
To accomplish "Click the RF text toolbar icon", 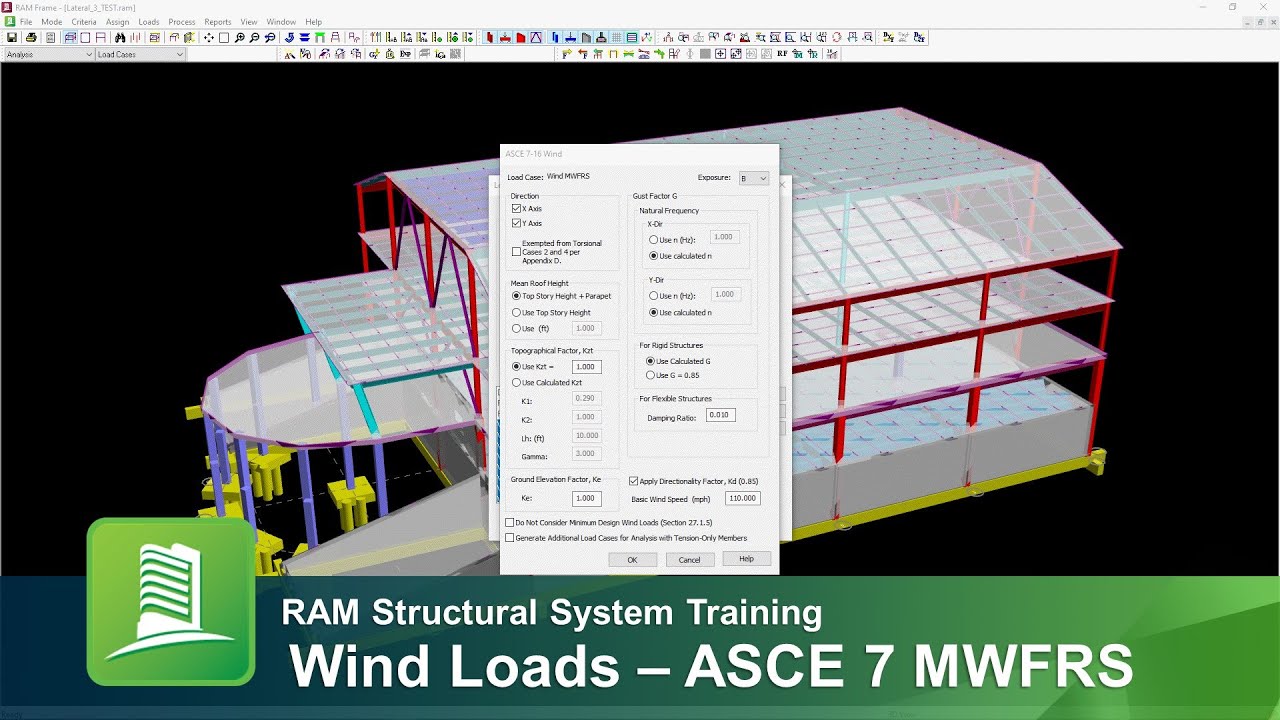I will tap(782, 54).
